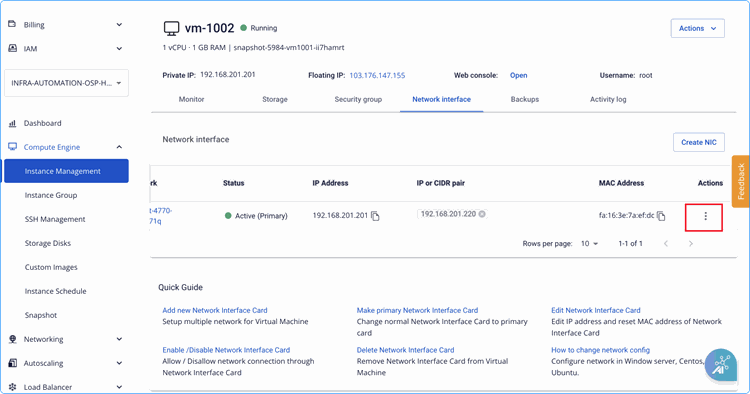Click the Status column header

click(233, 183)
